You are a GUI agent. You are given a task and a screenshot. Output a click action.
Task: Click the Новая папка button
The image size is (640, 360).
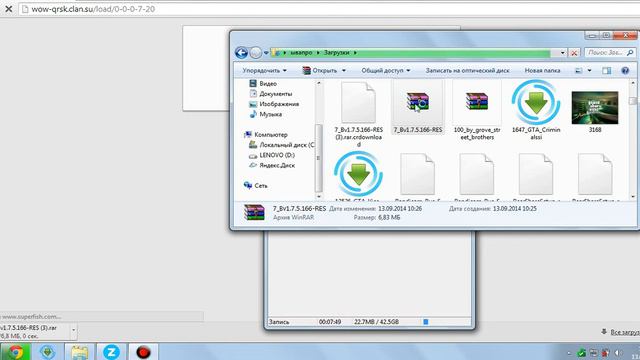point(542,71)
